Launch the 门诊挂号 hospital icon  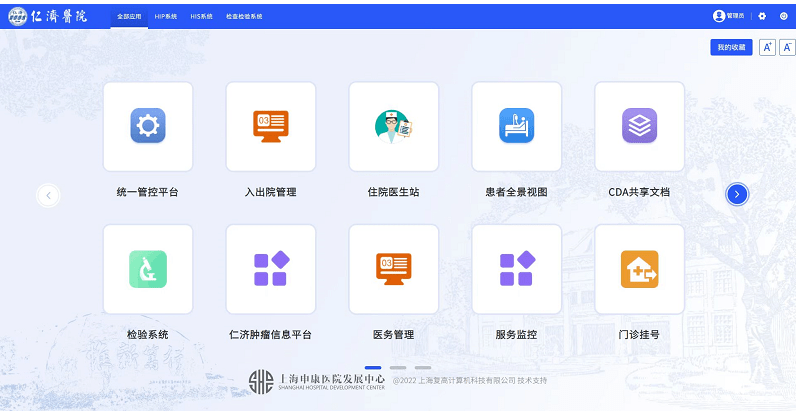coord(639,269)
